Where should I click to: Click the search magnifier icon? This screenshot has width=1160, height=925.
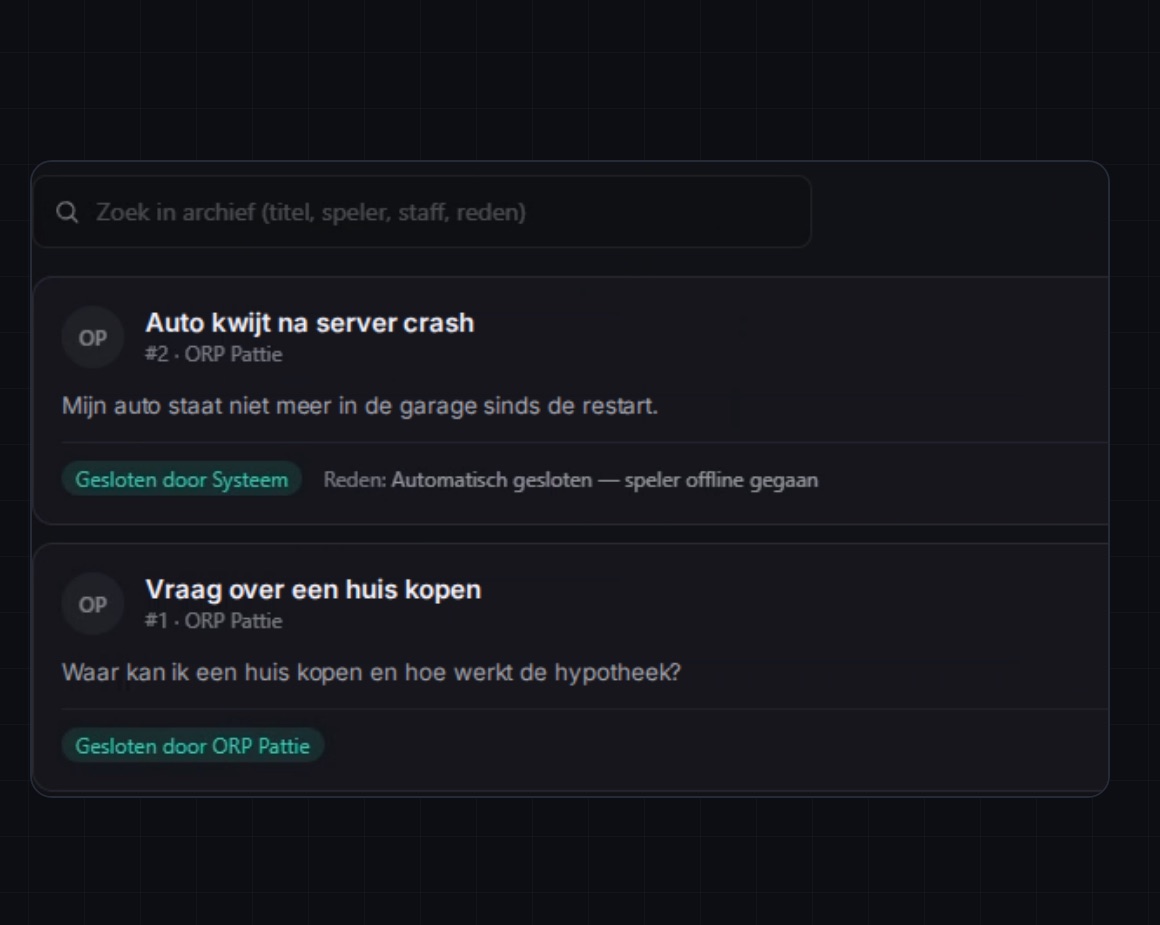tap(67, 212)
